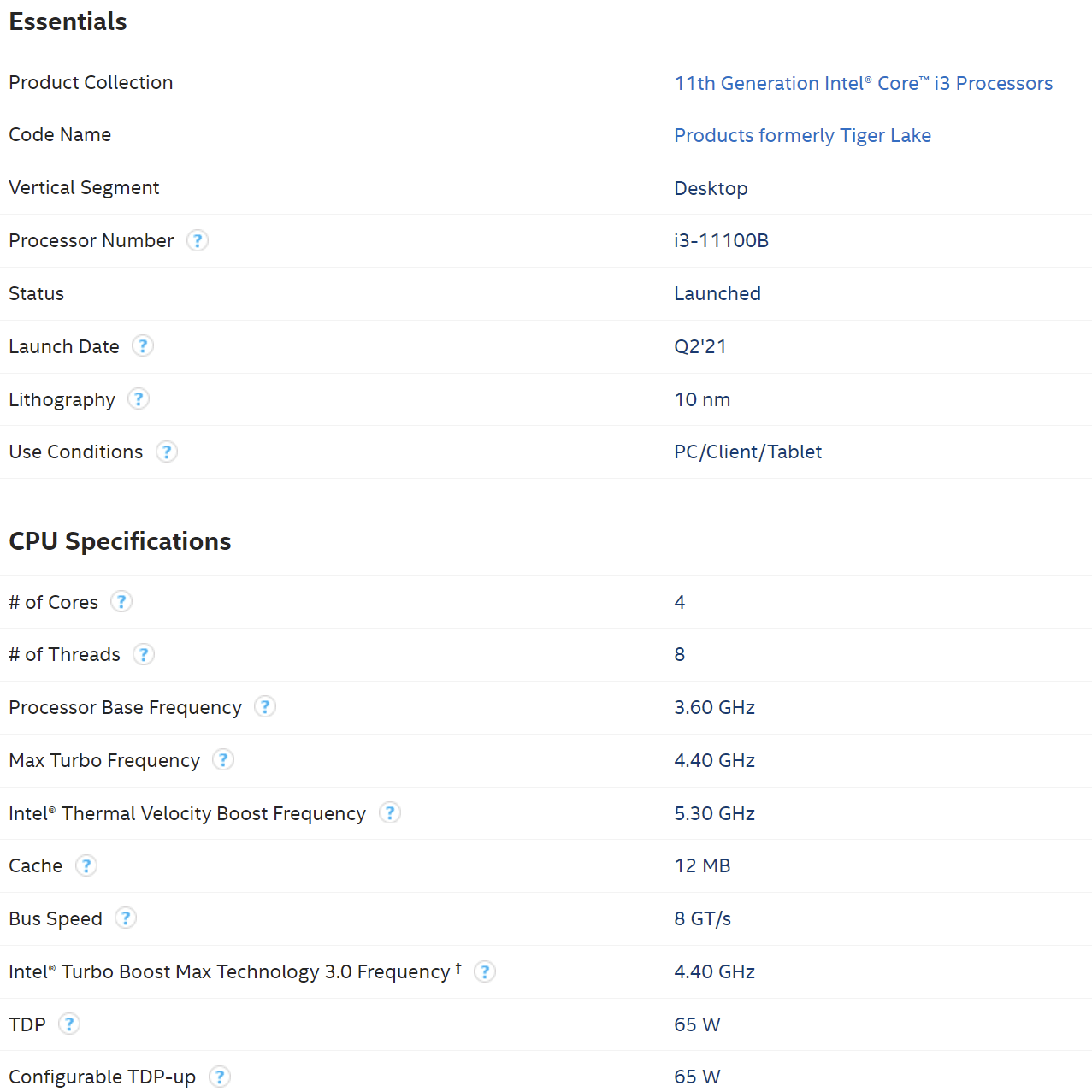Click help icon next to TDP
Screen dimensions: 1092x1092
tap(69, 1024)
